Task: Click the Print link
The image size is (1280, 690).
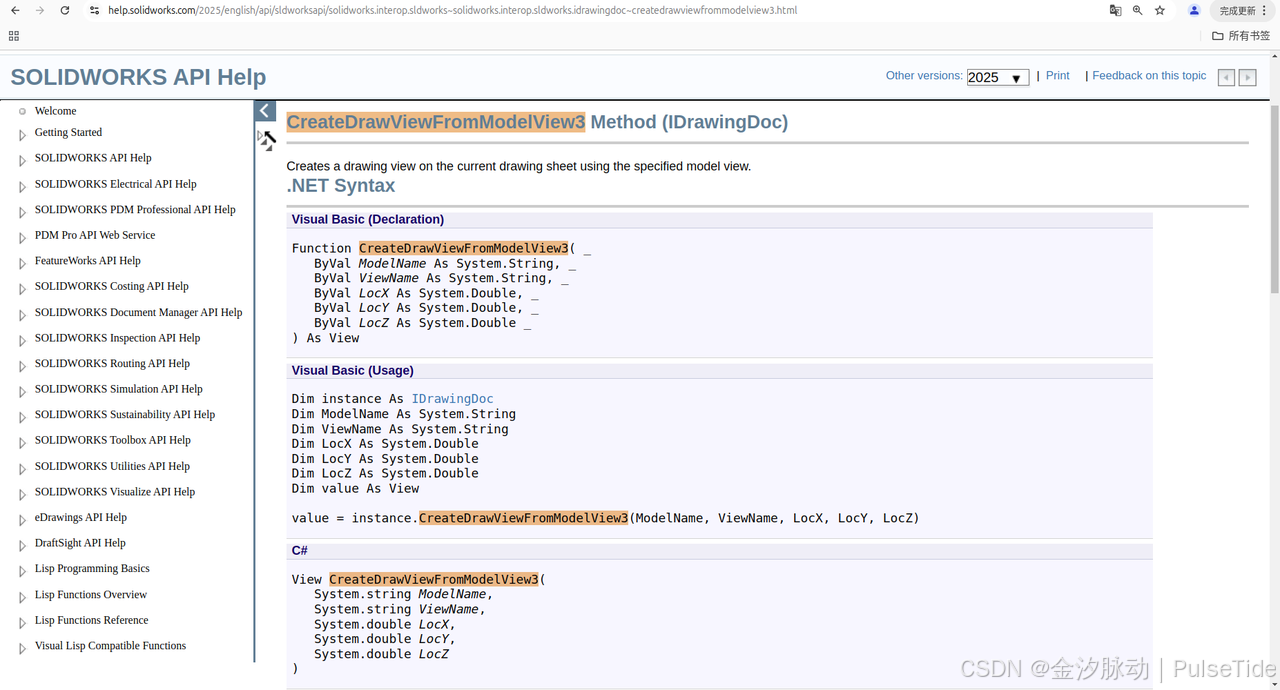Action: 1057,76
